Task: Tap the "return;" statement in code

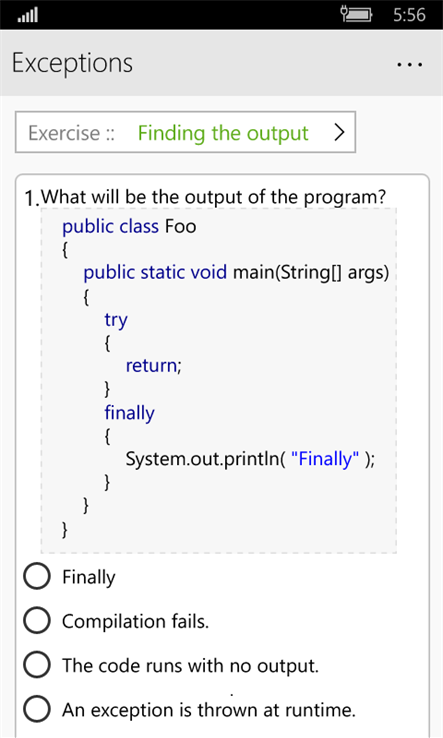Action: (x=153, y=365)
